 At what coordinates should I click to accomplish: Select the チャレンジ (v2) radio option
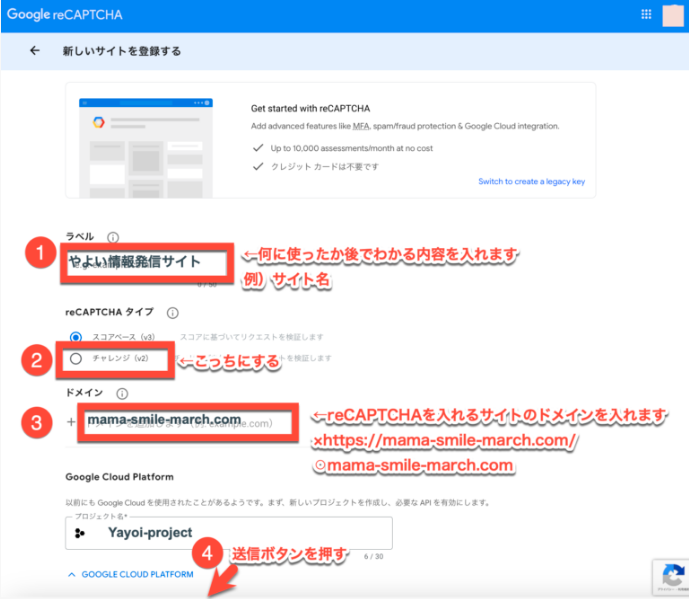coord(76,359)
